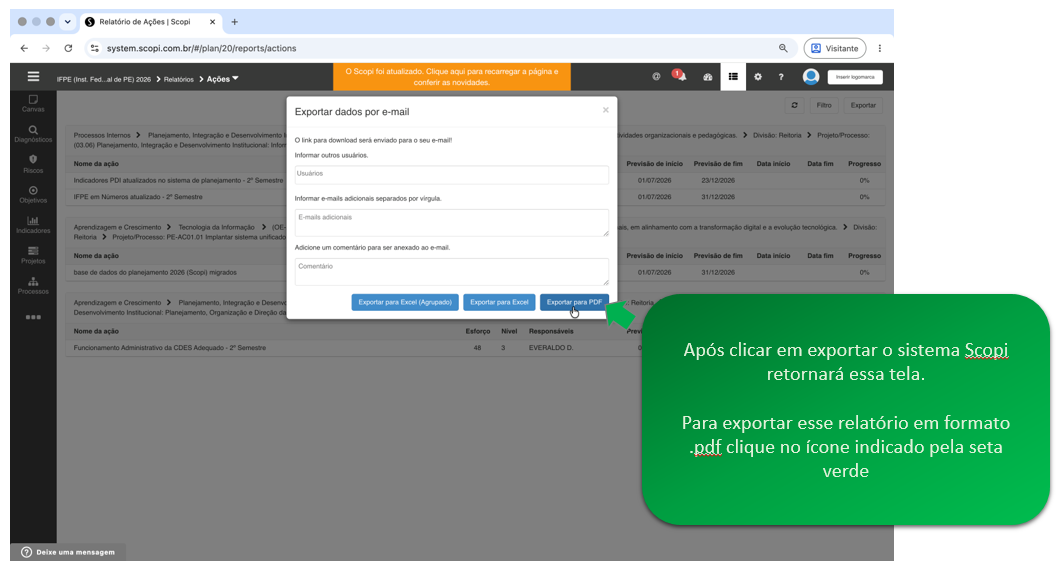Focus the Usuários input field
The image size is (1061, 581).
pos(451,175)
